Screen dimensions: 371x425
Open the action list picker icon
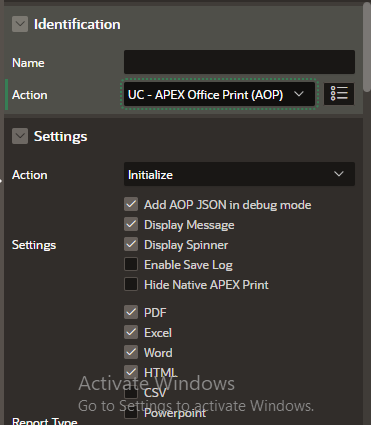339,94
